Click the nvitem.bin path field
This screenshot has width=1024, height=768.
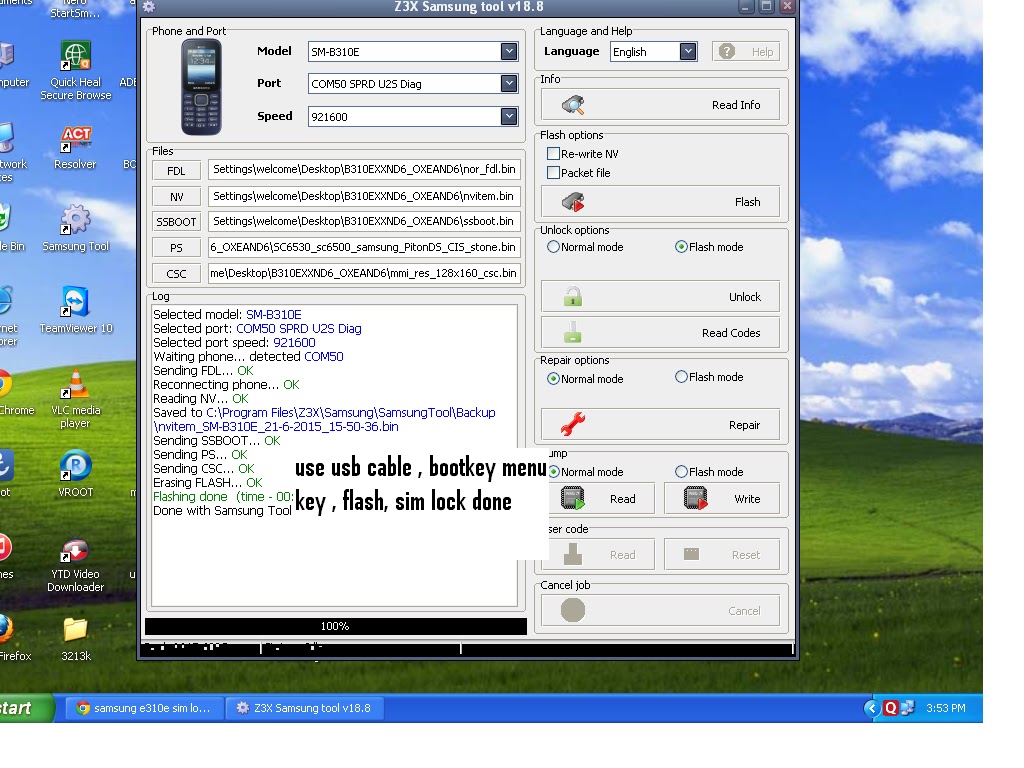click(x=364, y=196)
